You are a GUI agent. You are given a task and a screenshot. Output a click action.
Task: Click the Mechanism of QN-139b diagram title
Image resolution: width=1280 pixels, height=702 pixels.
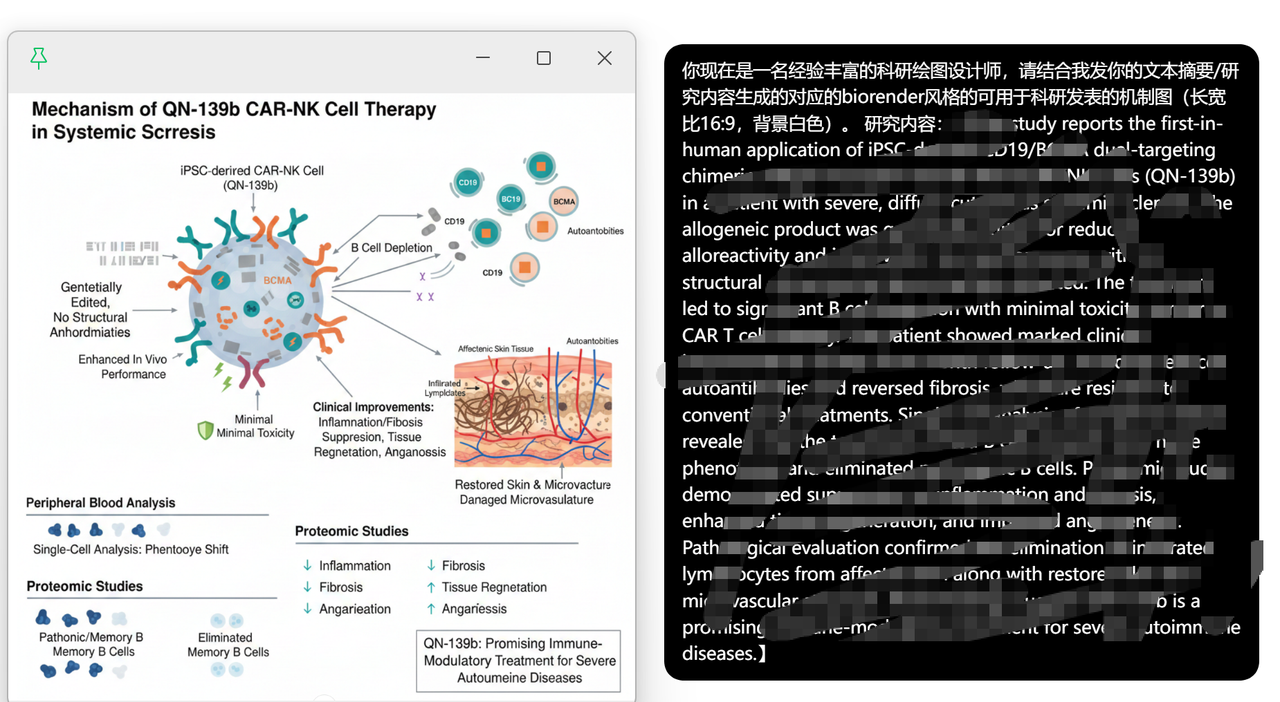point(234,120)
